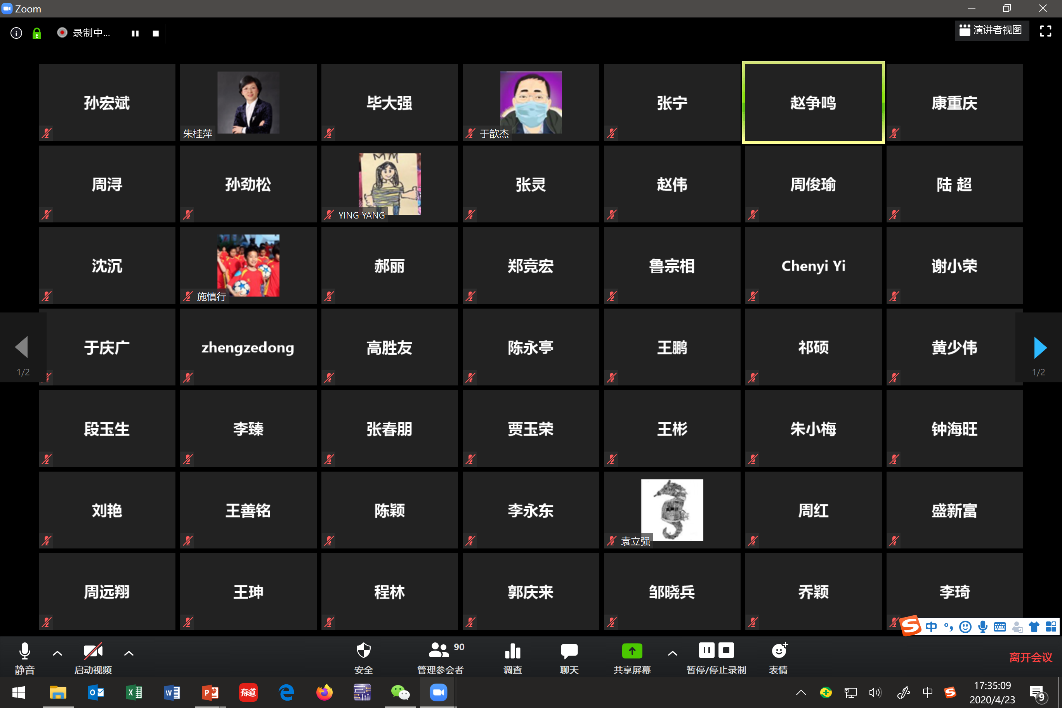Toggle the microphone mute (静音) button
Image resolution: width=1062 pixels, height=708 pixels.
[25, 652]
